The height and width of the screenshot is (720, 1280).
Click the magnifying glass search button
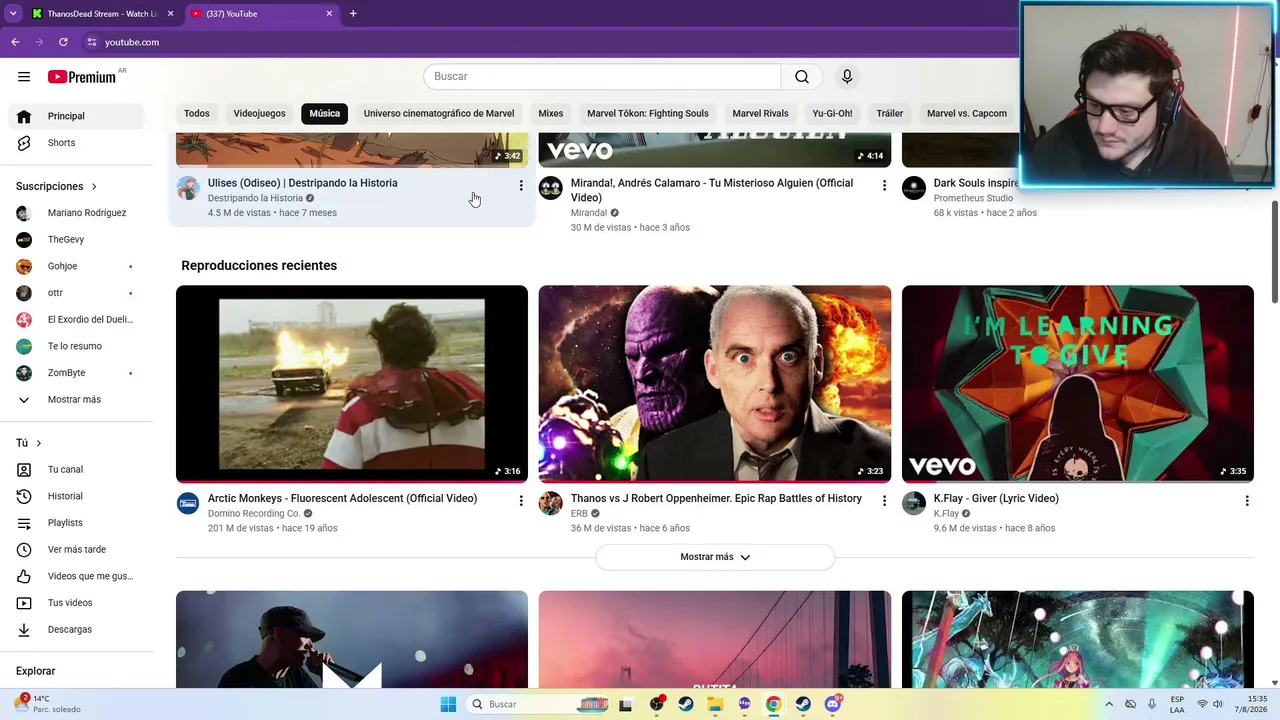(802, 77)
